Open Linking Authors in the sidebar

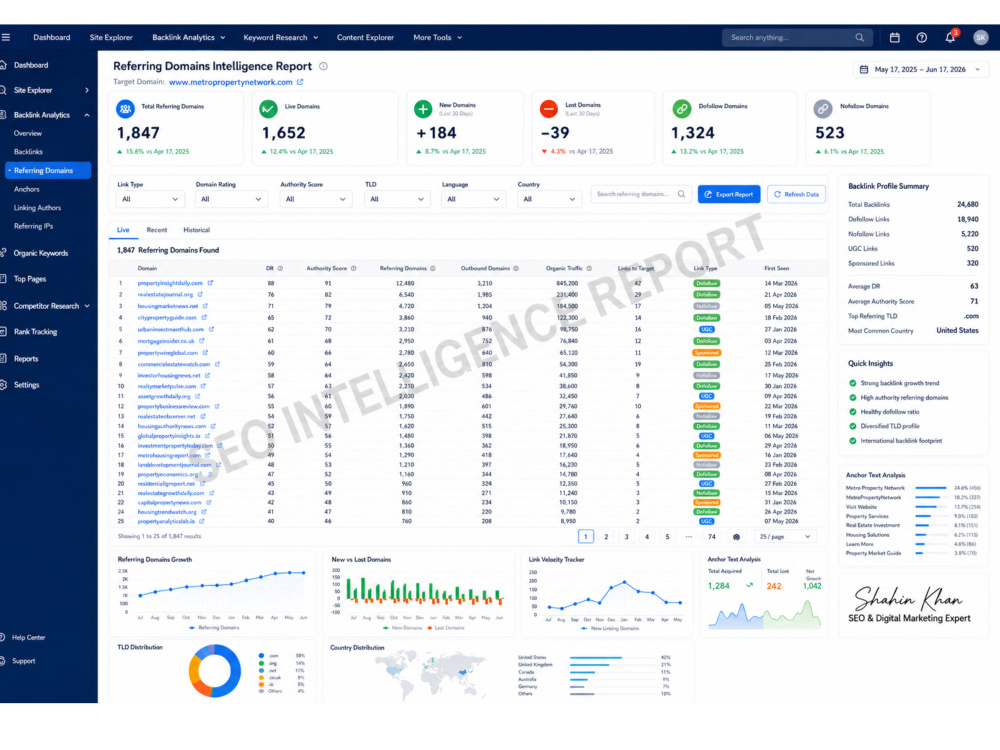(38, 208)
